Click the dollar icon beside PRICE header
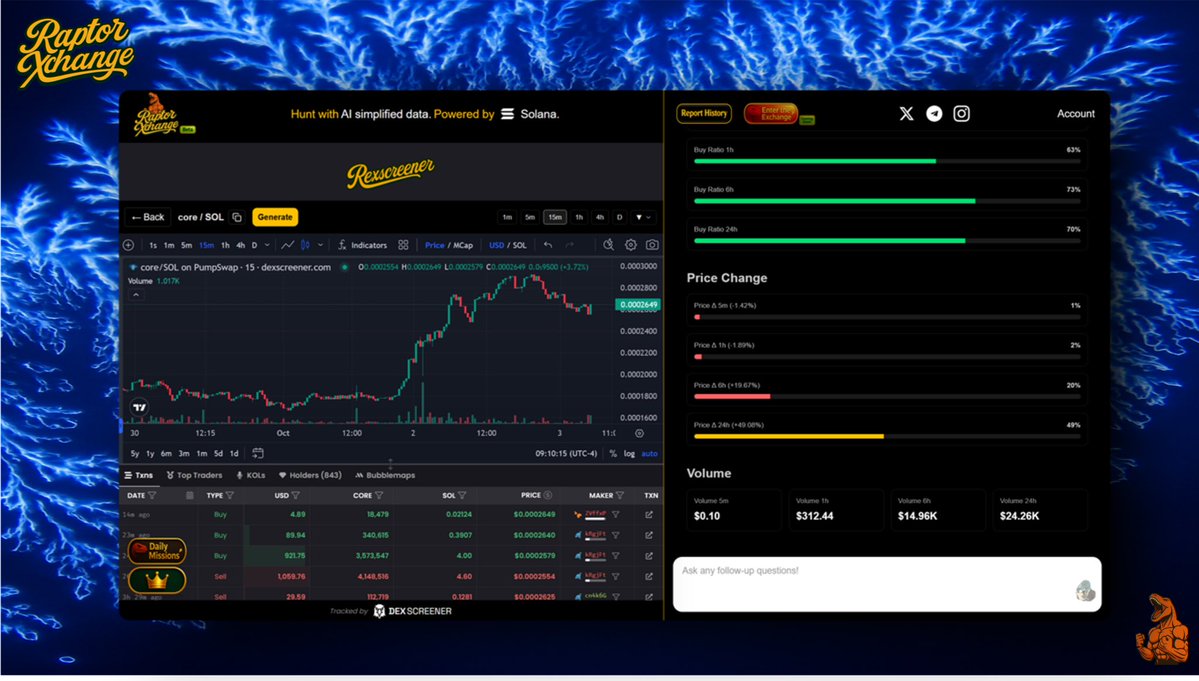Image resolution: width=1199 pixels, height=681 pixels. [x=548, y=495]
